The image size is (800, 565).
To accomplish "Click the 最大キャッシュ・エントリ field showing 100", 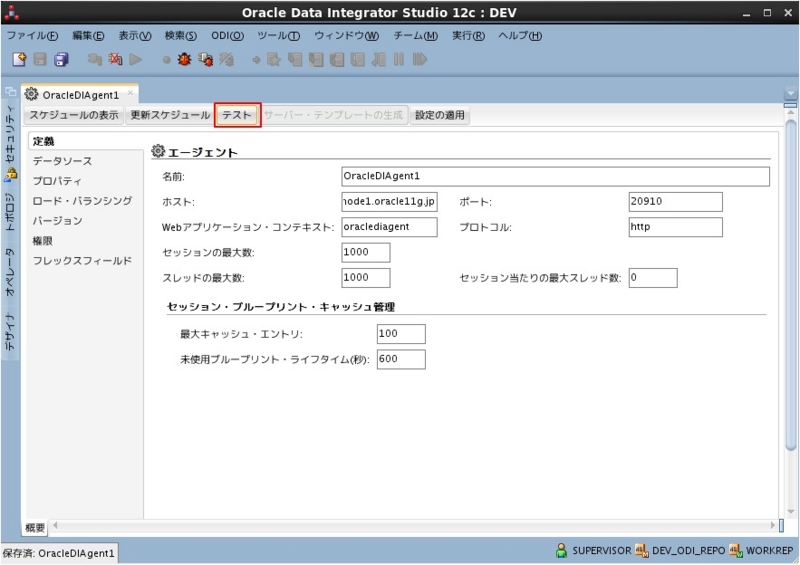I will tap(401, 334).
